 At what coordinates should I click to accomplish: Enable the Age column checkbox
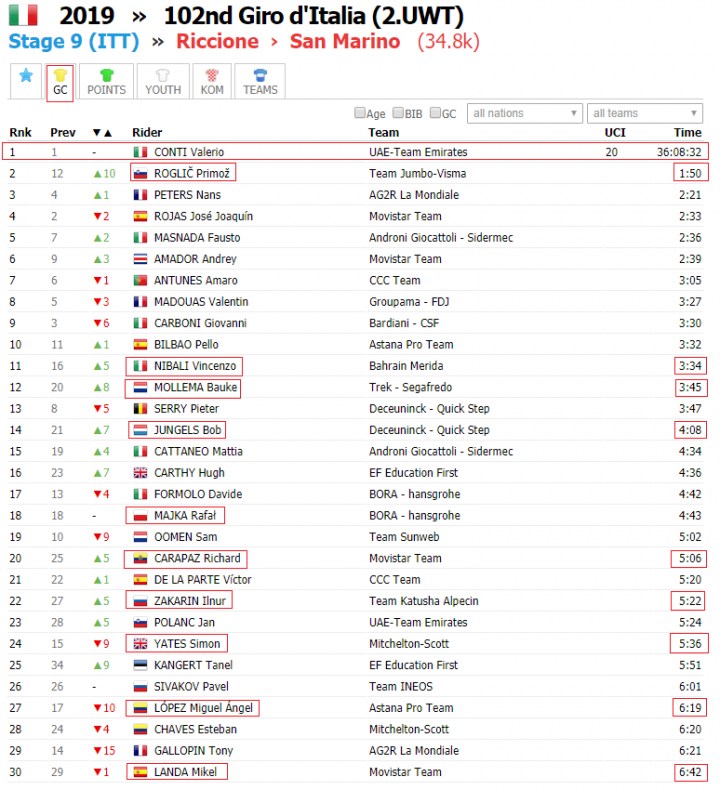point(359,113)
